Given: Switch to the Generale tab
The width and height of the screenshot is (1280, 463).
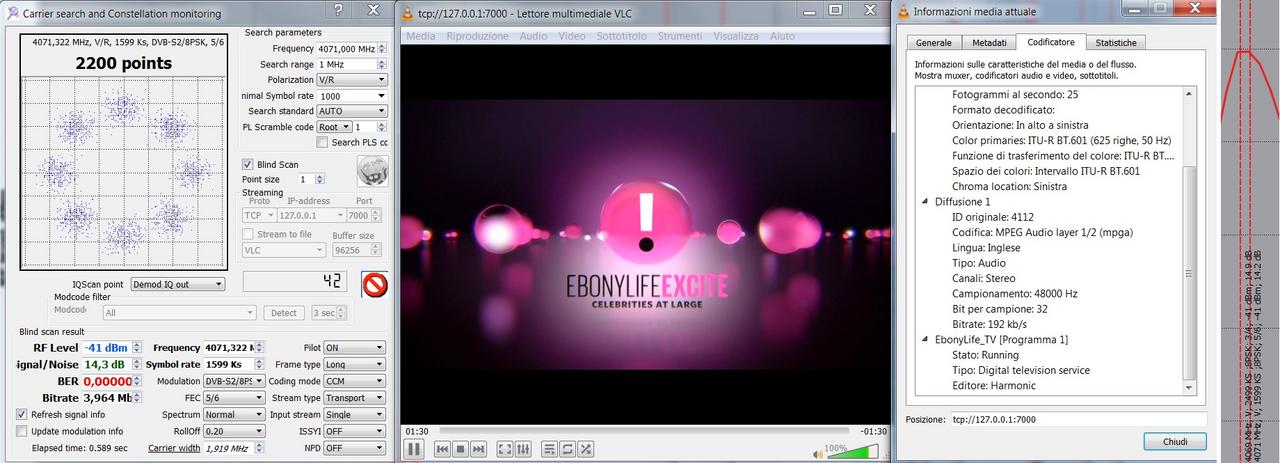Looking at the screenshot, I should click(x=934, y=43).
